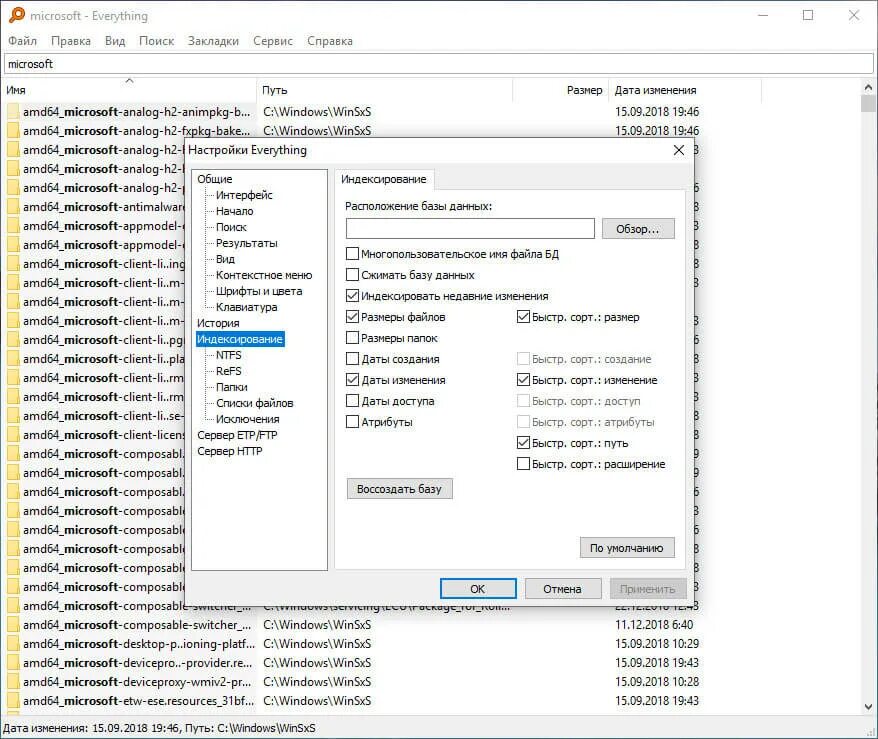Select Списки файлов in settings tree

pos(255,403)
